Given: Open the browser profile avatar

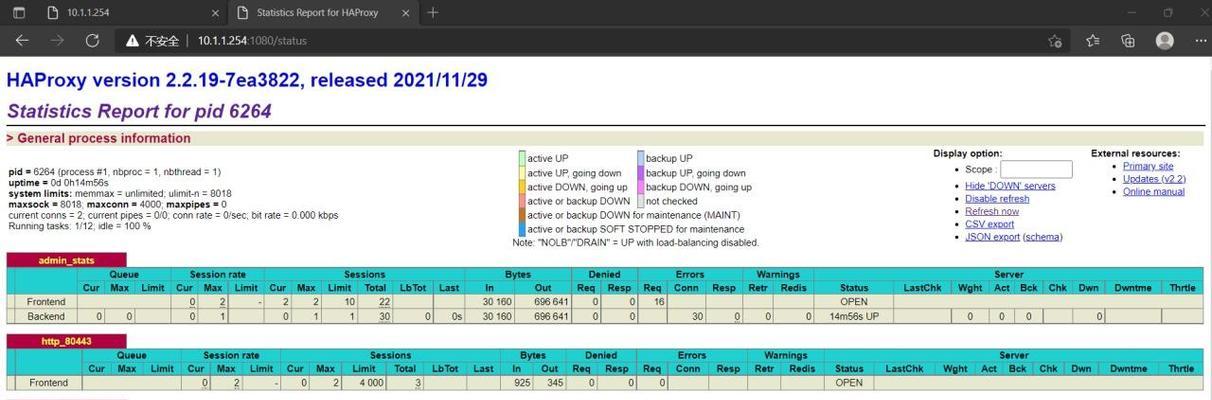Looking at the screenshot, I should pos(1164,41).
